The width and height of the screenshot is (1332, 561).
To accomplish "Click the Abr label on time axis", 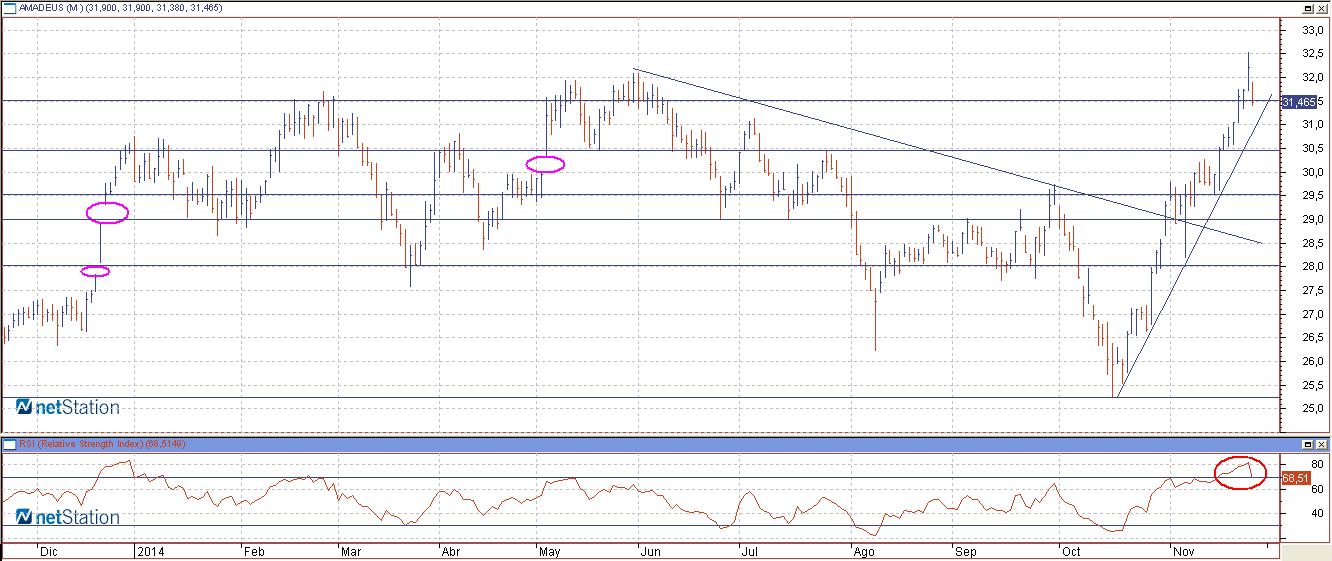I will 451,551.
